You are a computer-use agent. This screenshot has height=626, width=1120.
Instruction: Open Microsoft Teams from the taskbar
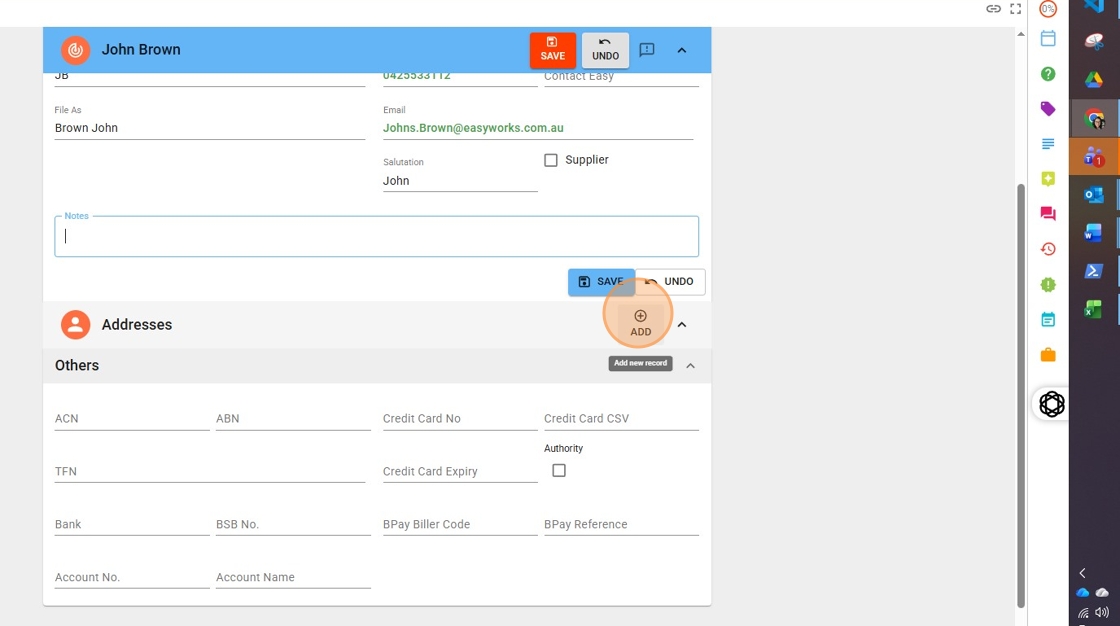1093,157
